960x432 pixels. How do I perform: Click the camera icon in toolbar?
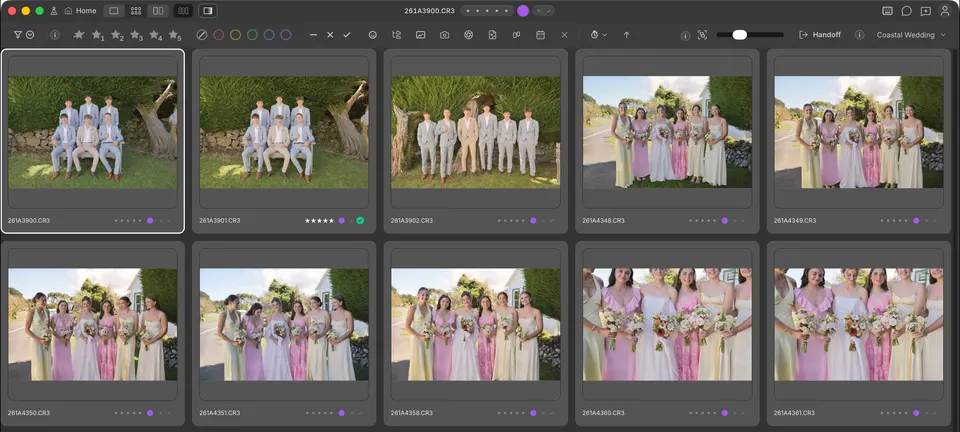(x=444, y=35)
